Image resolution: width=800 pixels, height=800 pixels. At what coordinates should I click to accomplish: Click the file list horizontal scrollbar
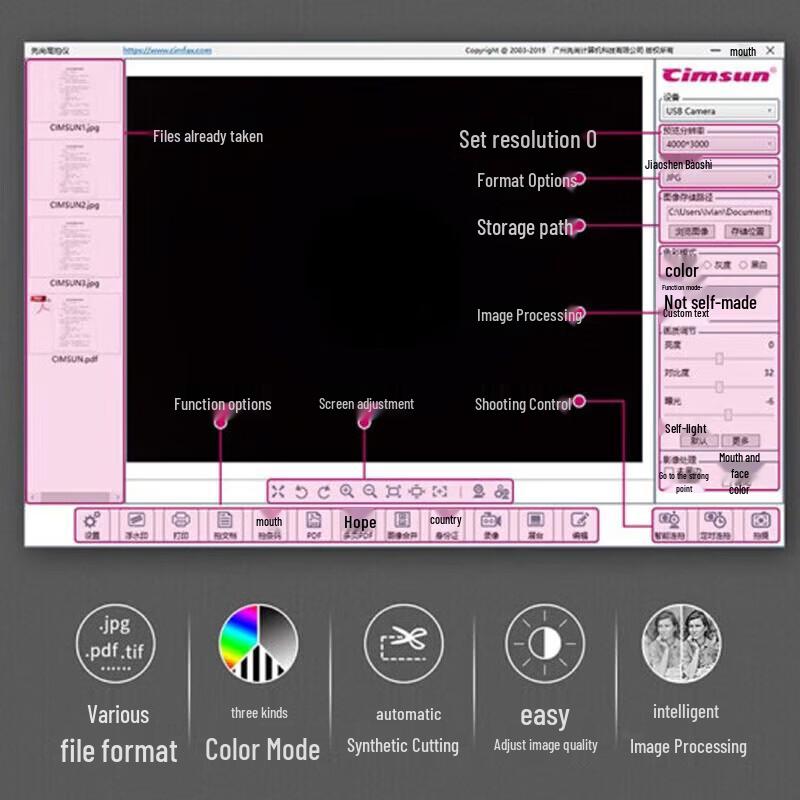click(x=75, y=496)
